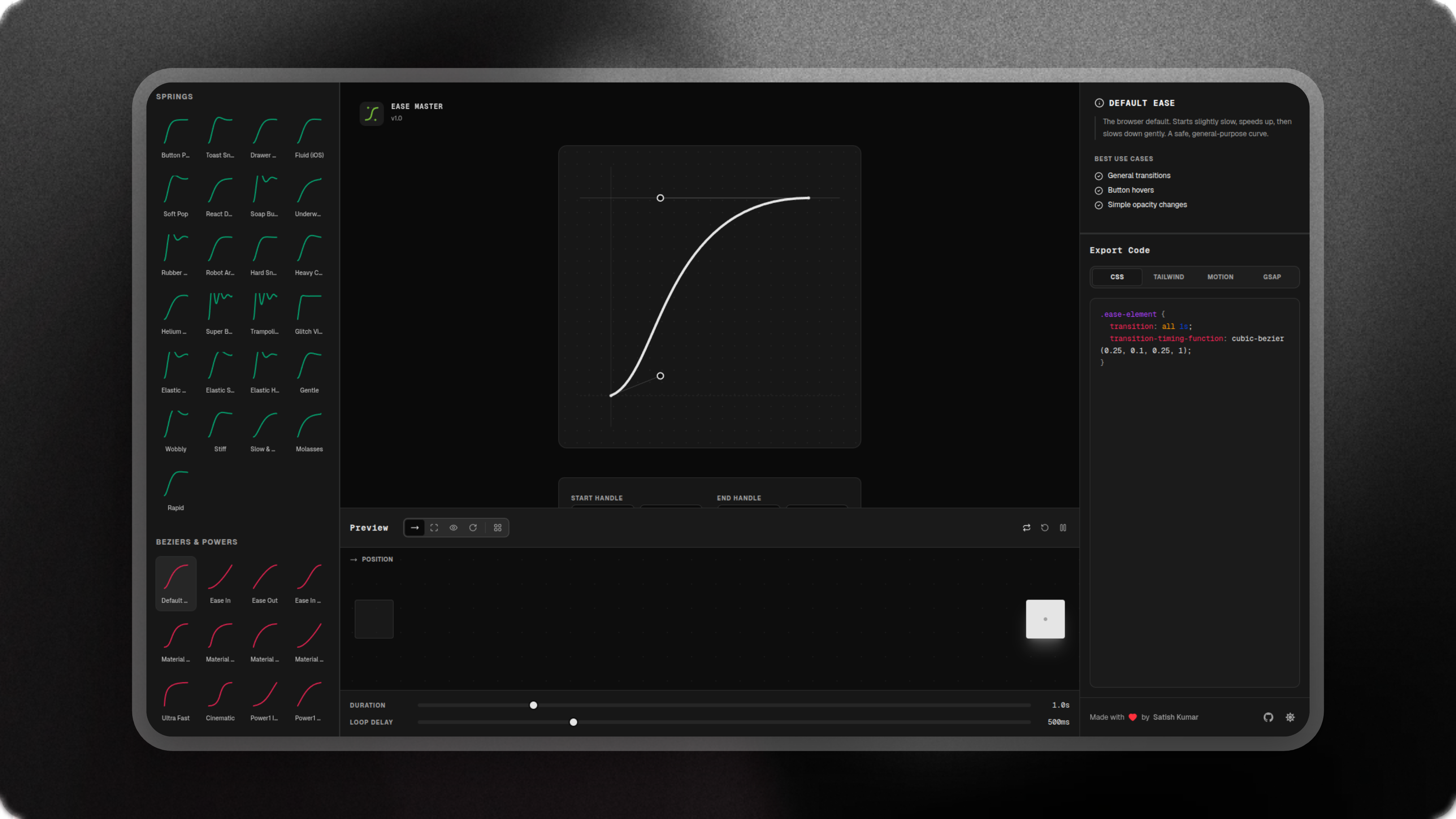Switch to the grid all-previews view
Screen dimensions: 1456x819
click(497, 527)
